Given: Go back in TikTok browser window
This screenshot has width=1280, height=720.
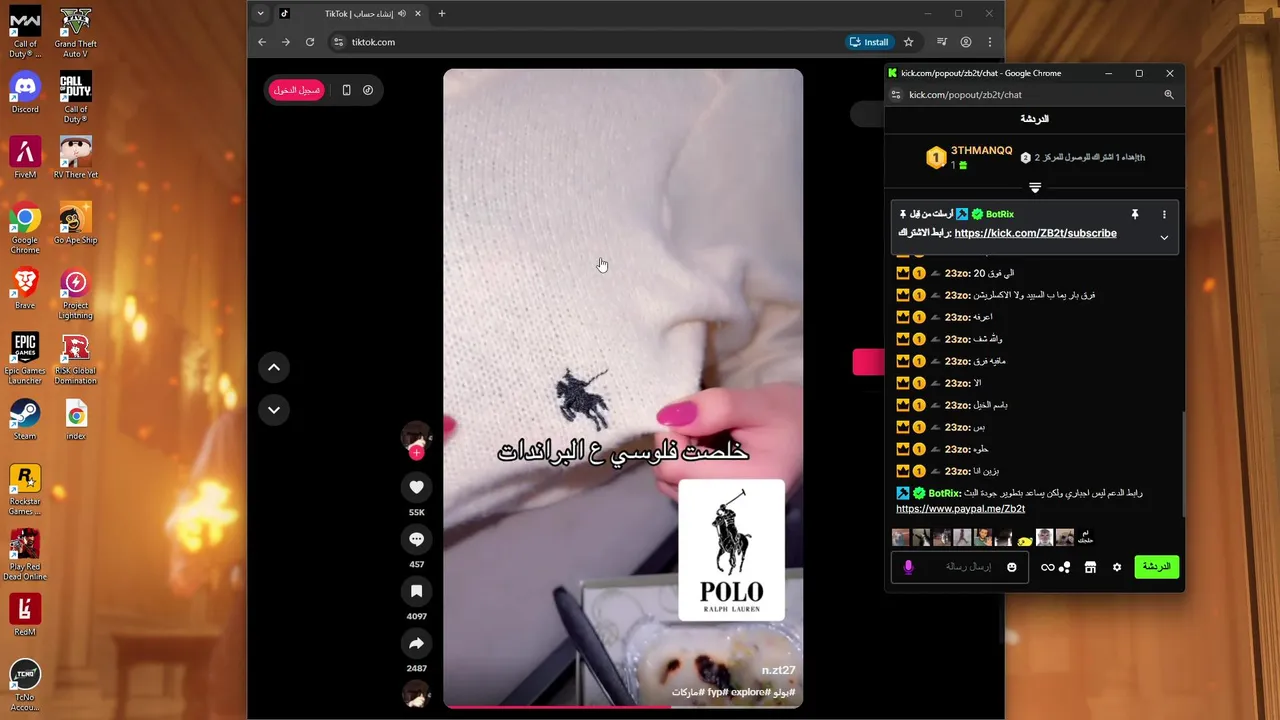Looking at the screenshot, I should click(x=262, y=42).
